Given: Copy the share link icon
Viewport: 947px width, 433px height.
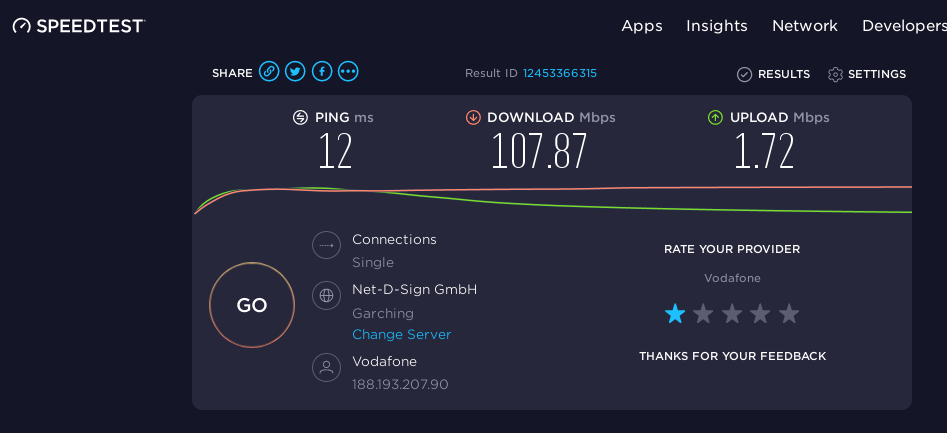Looking at the screenshot, I should click(269, 71).
